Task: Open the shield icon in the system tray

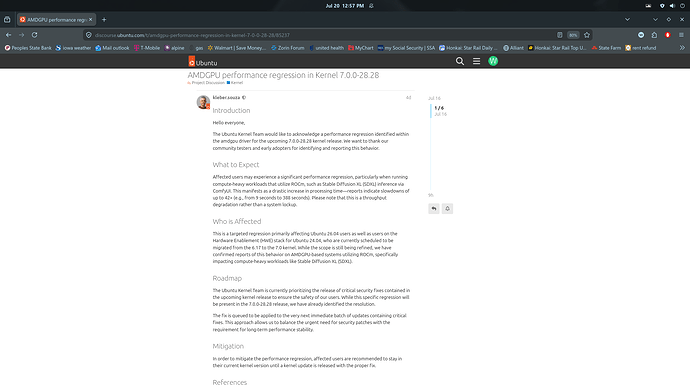Action: 662,6
